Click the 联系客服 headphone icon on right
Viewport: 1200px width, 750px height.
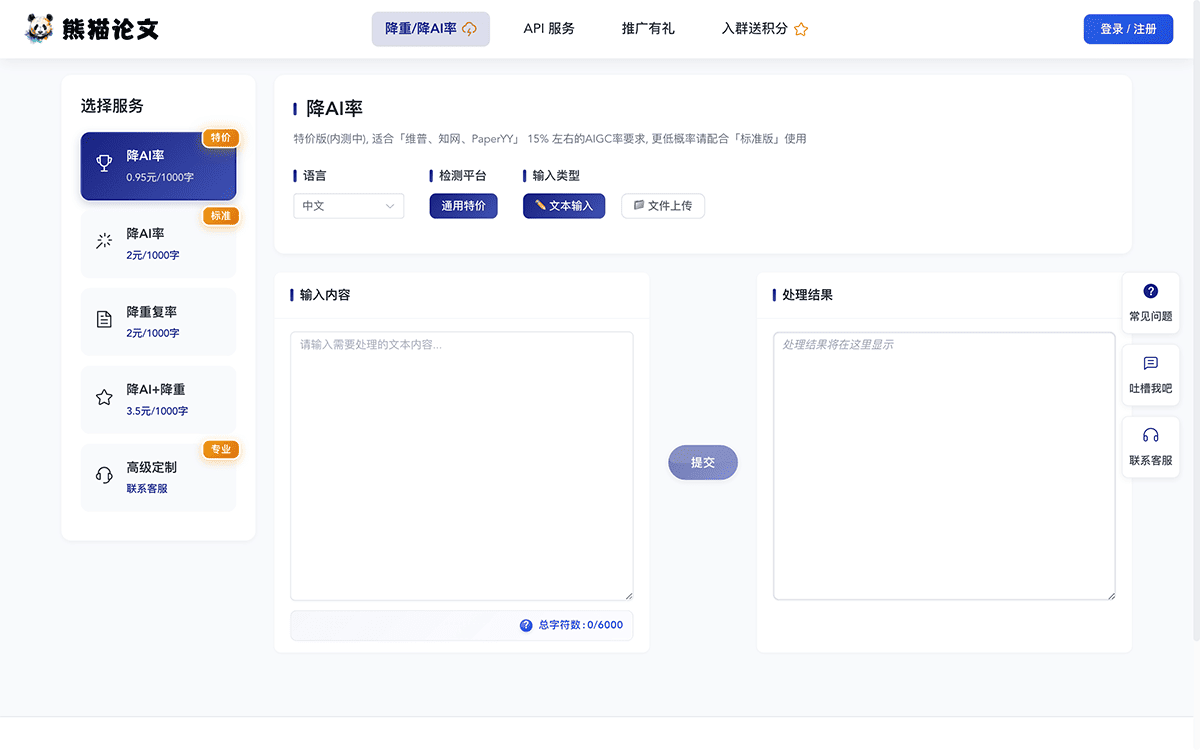click(1150, 435)
